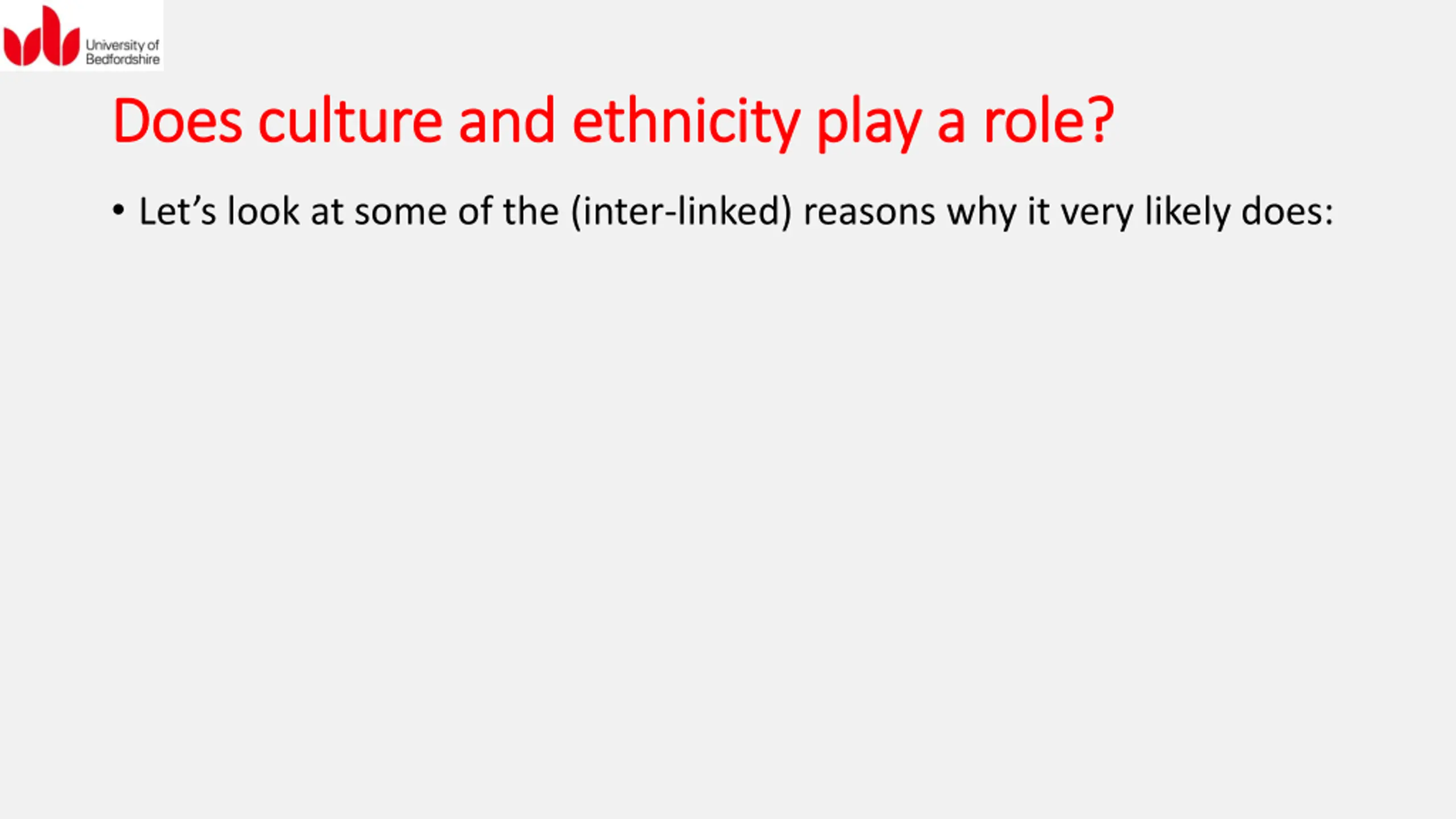Viewport: 1456px width, 819px height.
Task: Click the word "Let's" in the bullet
Action: (x=177, y=212)
